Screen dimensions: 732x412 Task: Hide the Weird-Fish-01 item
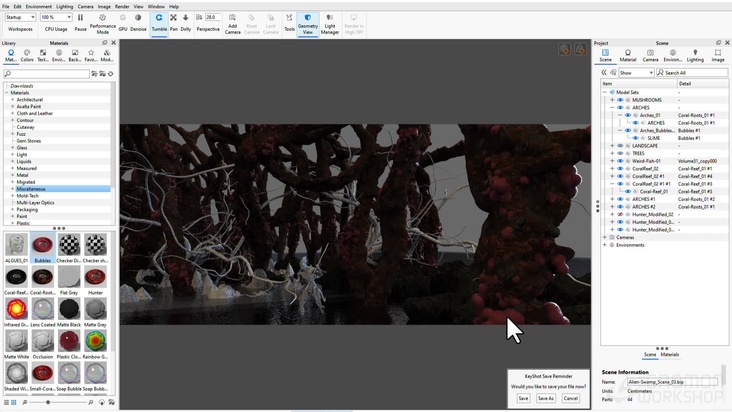(x=620, y=161)
